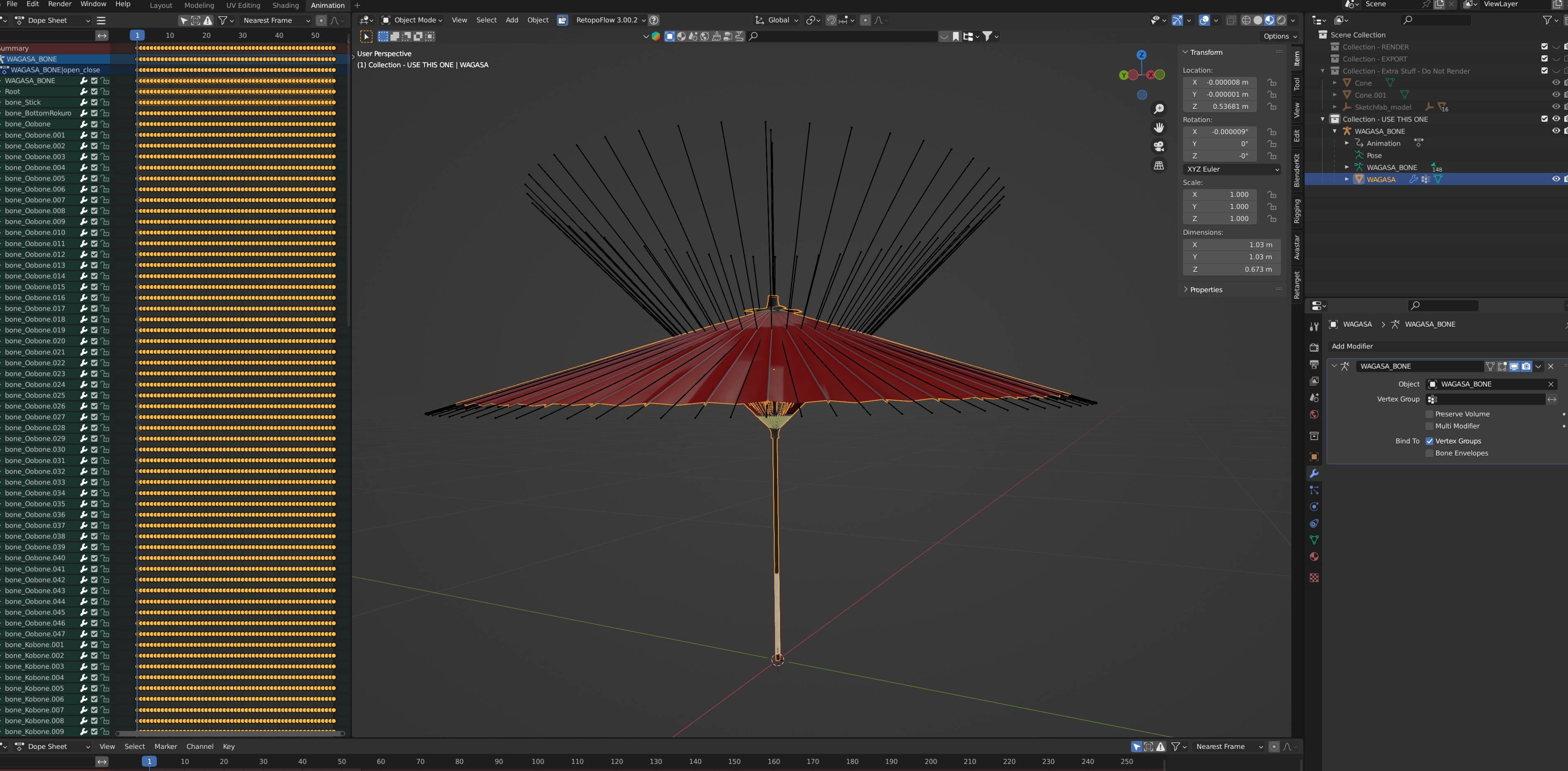This screenshot has width=1568, height=771.
Task: Click the Render properties camera tab
Action: 1313,347
